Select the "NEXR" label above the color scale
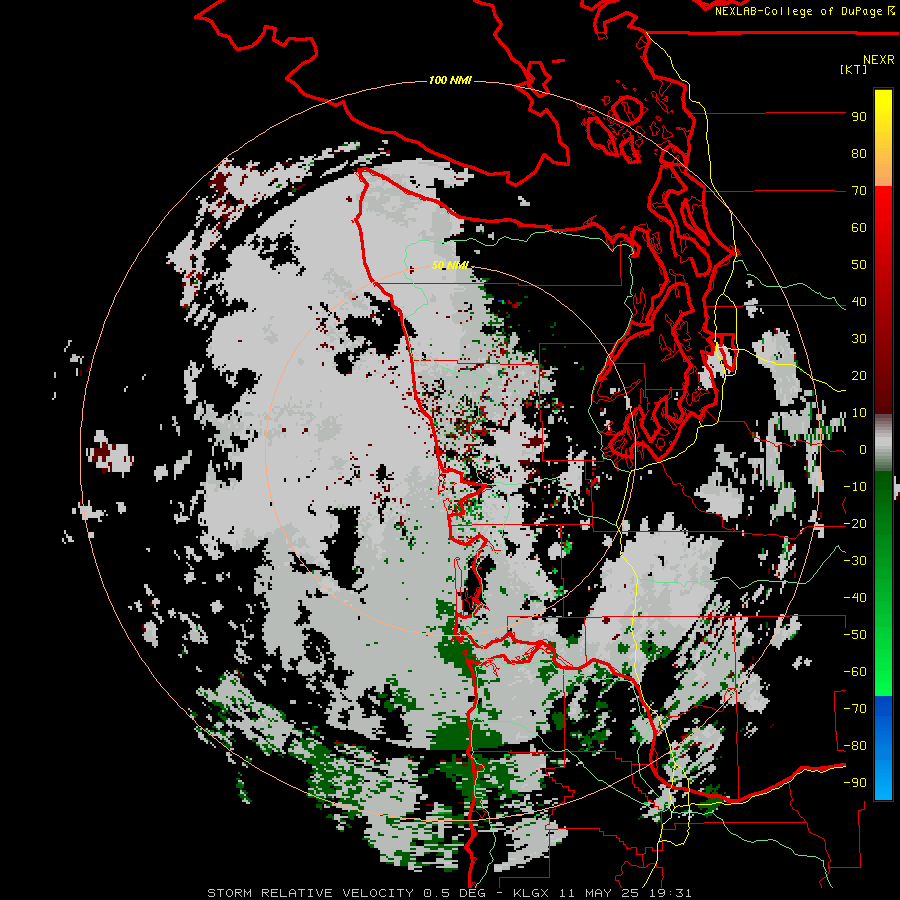This screenshot has height=900, width=900. point(878,60)
